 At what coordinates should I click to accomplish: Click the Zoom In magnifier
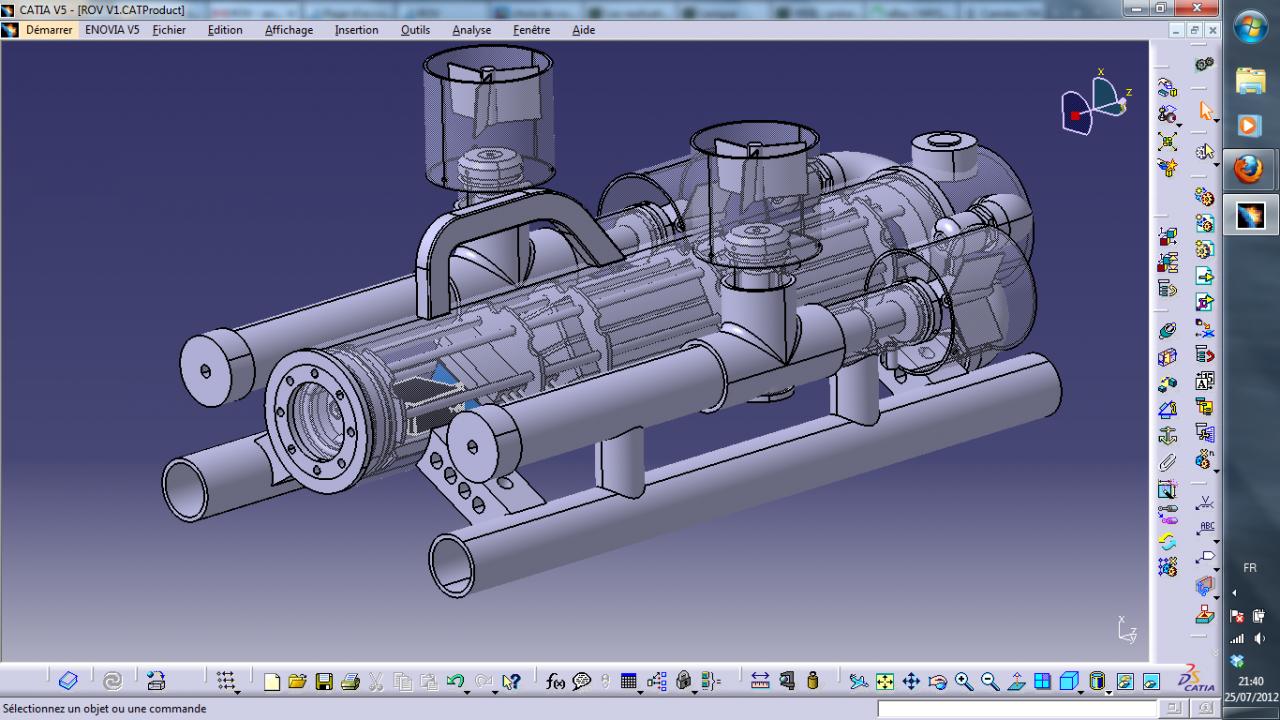point(964,682)
